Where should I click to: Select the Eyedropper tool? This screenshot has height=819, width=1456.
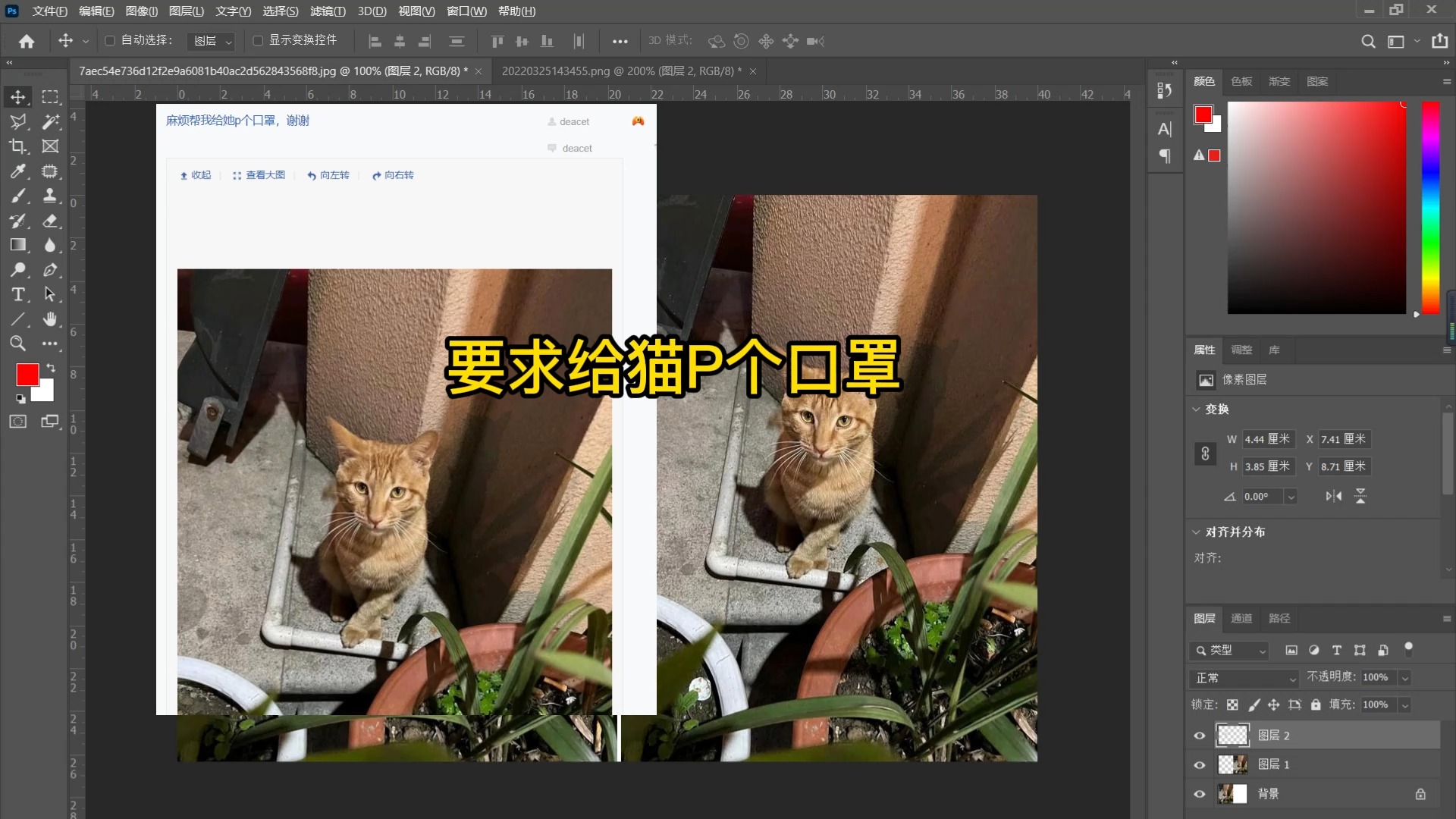[x=18, y=171]
